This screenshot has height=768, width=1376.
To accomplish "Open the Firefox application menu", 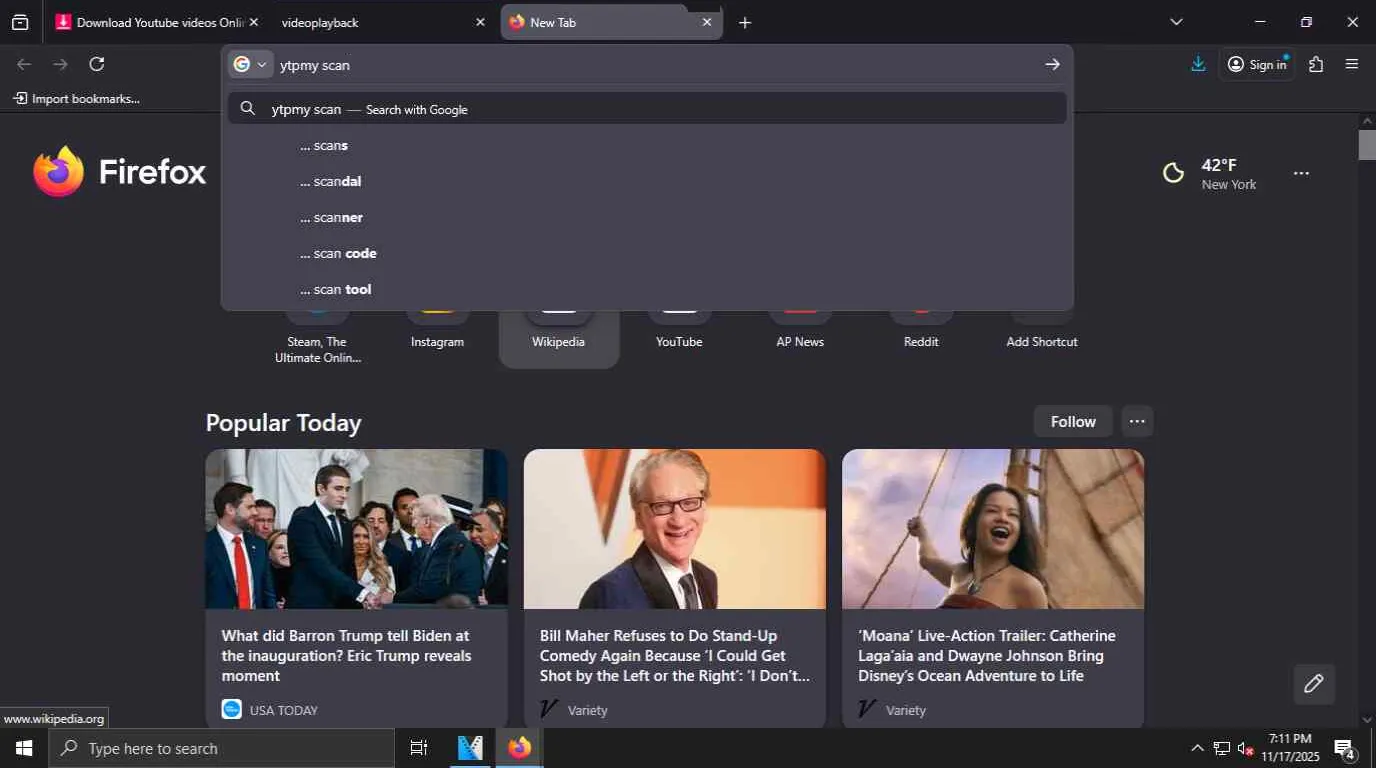I will pos(1352,64).
